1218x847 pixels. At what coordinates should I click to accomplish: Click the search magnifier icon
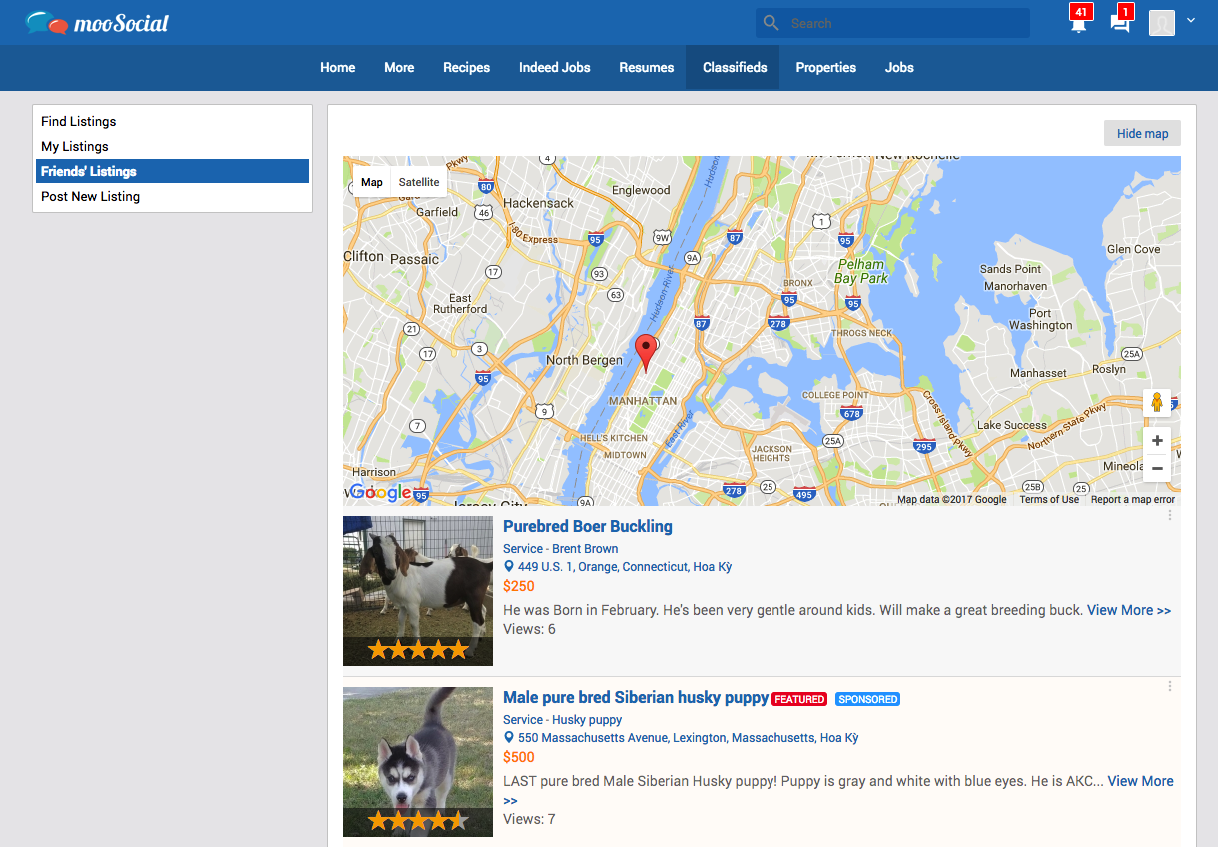(770, 23)
